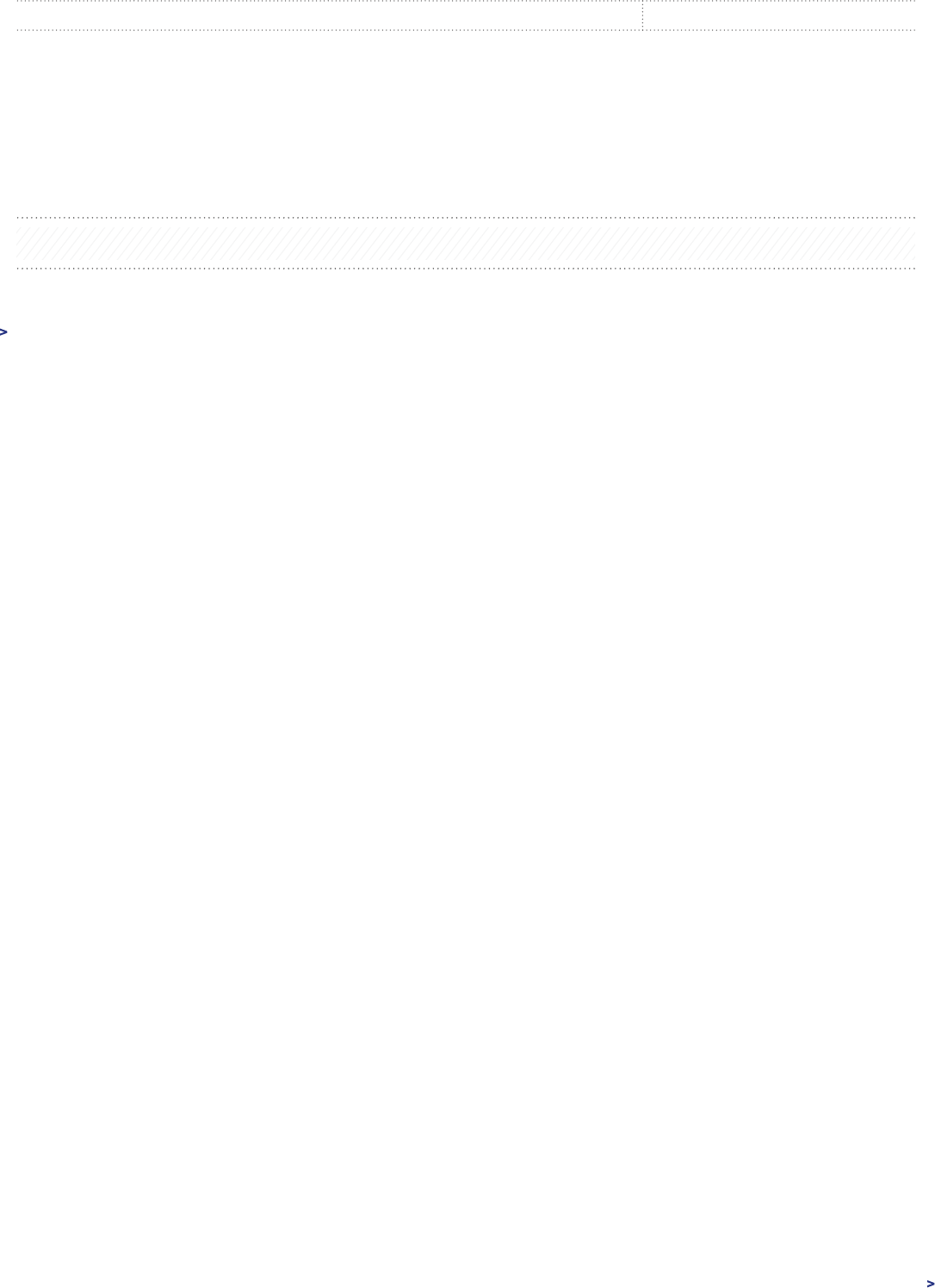The height and width of the screenshot is (1288, 935).
Task: Click the right edge of the top row's narrow cell
Action: 913,15
